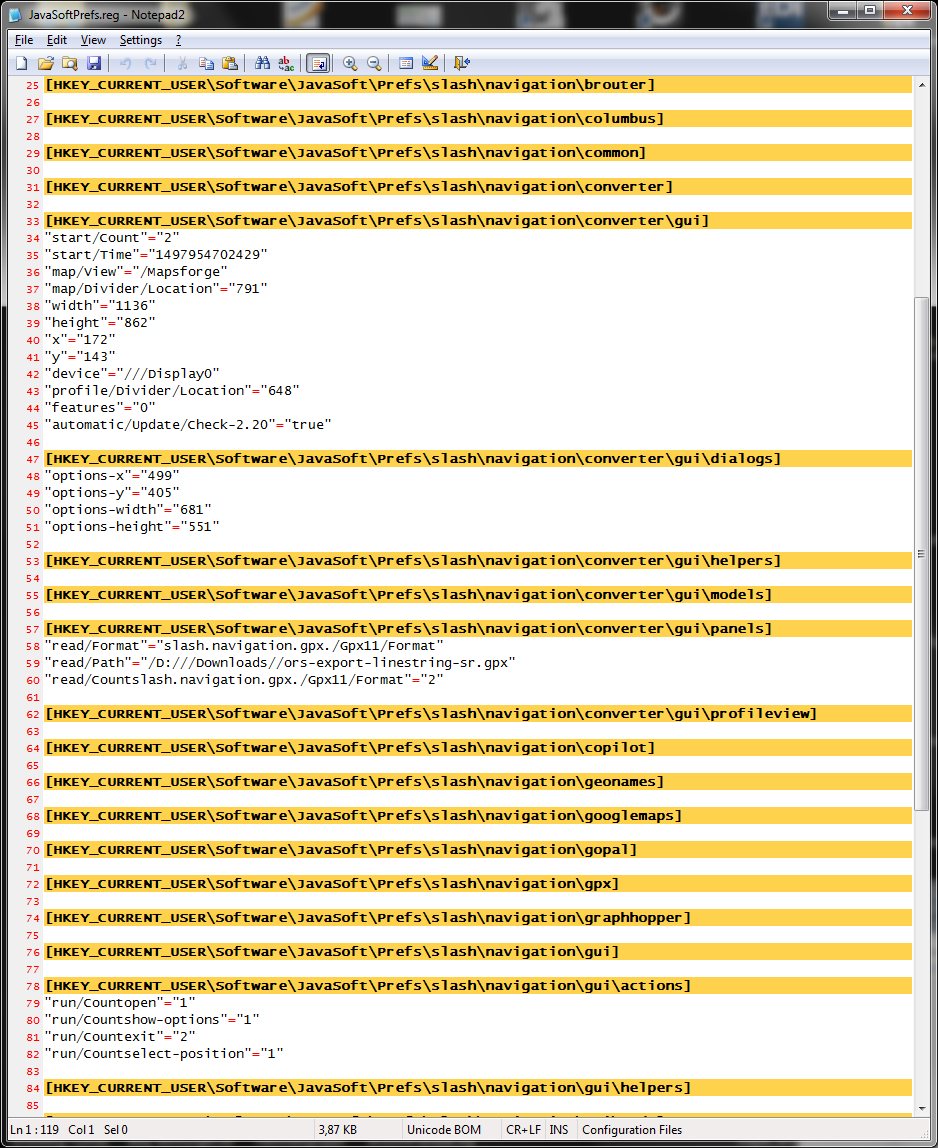The image size is (938, 1148).
Task: Click the Configuration Files scheme label
Action: (x=632, y=1130)
